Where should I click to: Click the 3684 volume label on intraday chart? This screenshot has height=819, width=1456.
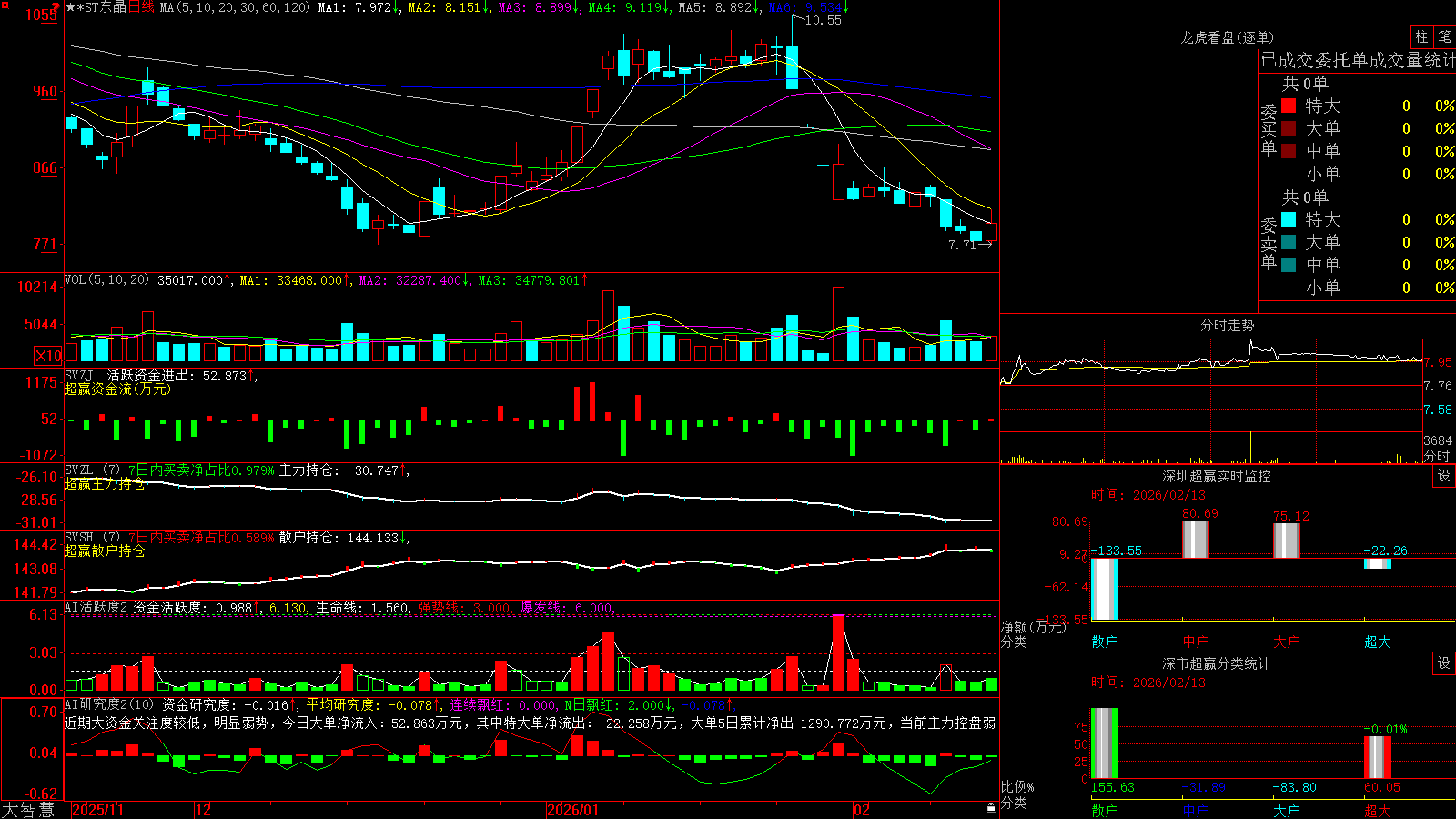coord(1438,440)
